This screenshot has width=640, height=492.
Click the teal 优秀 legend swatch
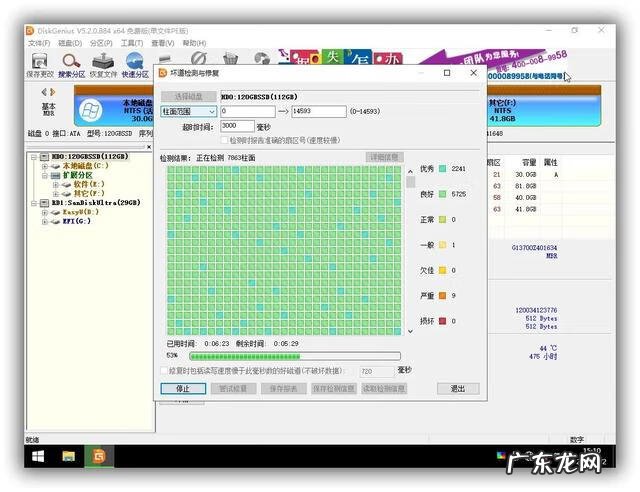(442, 169)
